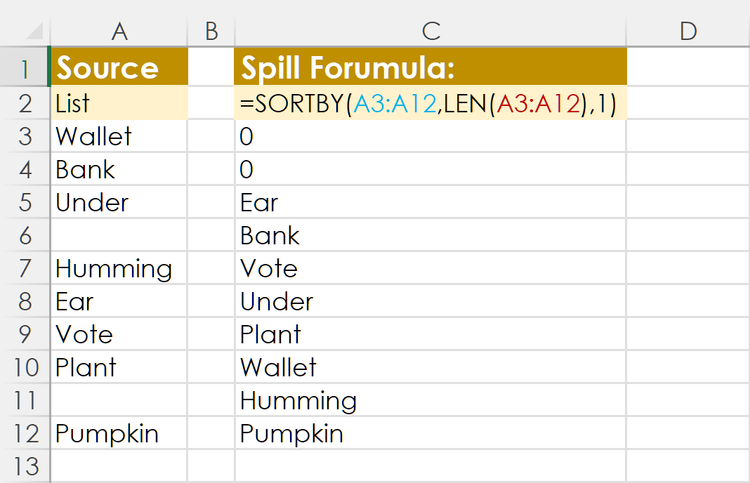Click the Select All corner triangle

34,31
